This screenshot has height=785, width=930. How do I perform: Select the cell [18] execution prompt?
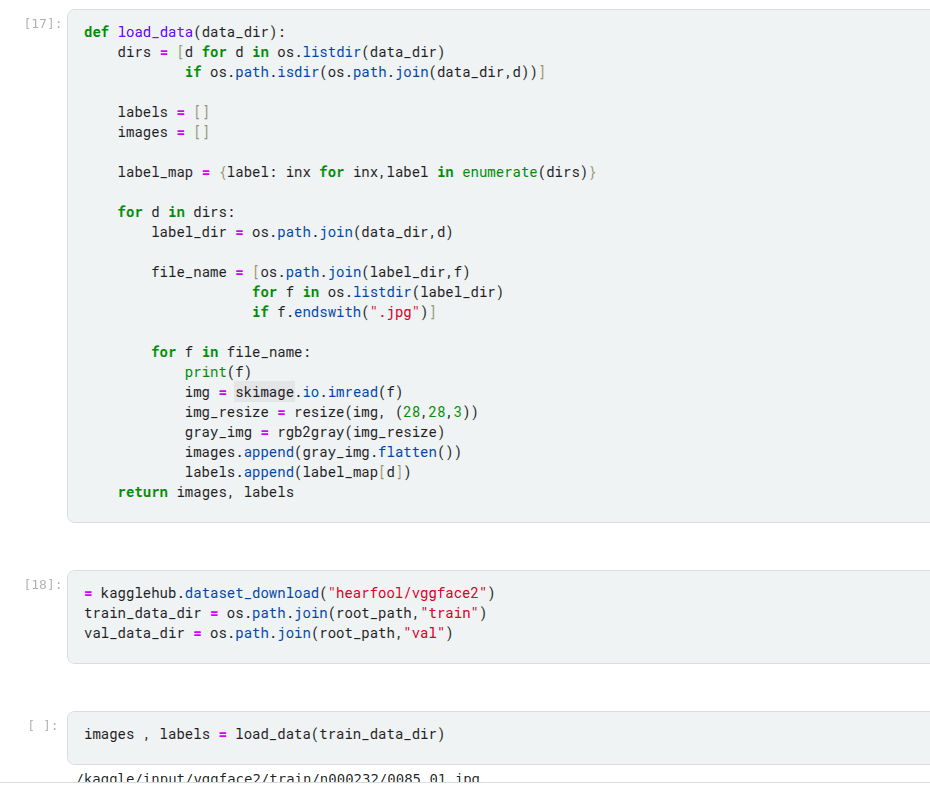coord(43,585)
